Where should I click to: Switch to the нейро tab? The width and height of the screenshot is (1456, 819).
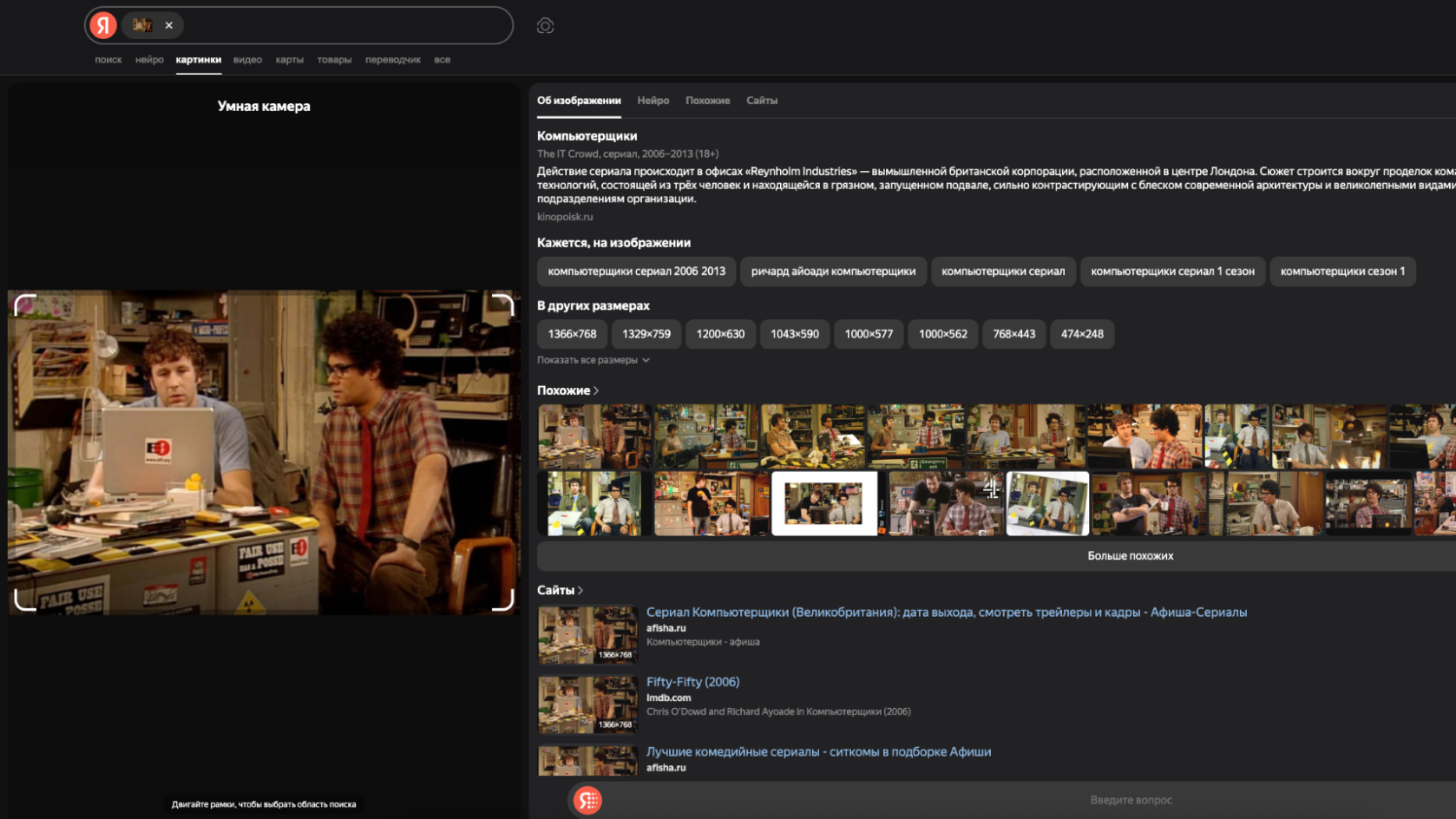click(149, 60)
